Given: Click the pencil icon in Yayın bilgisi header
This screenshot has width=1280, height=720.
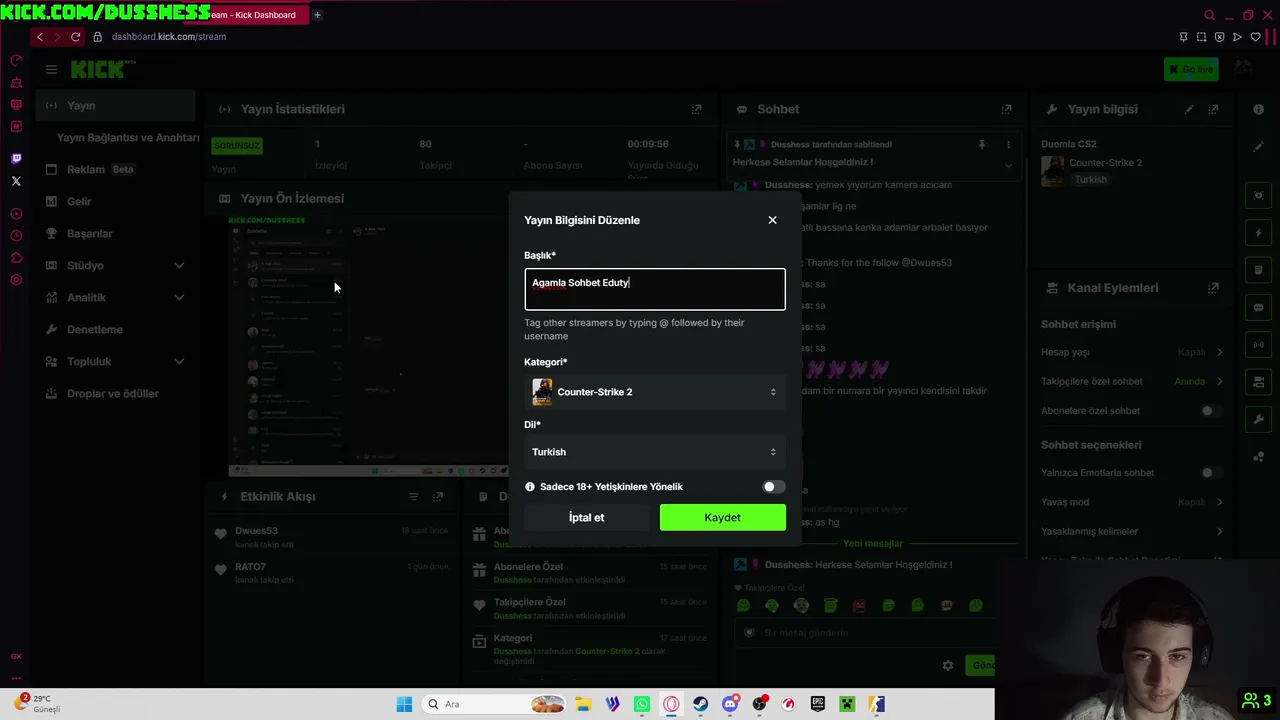Looking at the screenshot, I should pyautogui.click(x=1189, y=109).
